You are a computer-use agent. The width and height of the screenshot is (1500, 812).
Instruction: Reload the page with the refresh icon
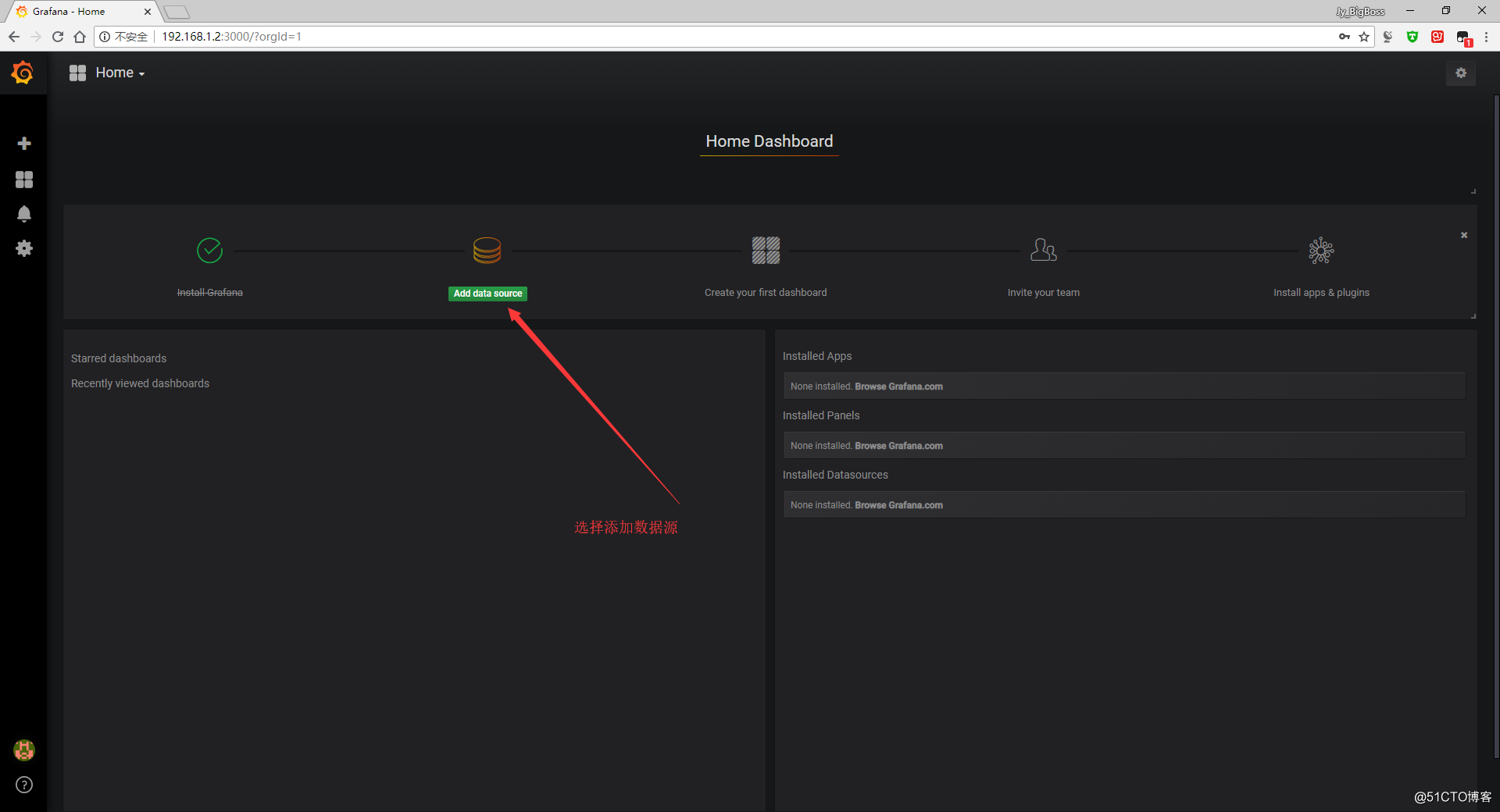58,37
